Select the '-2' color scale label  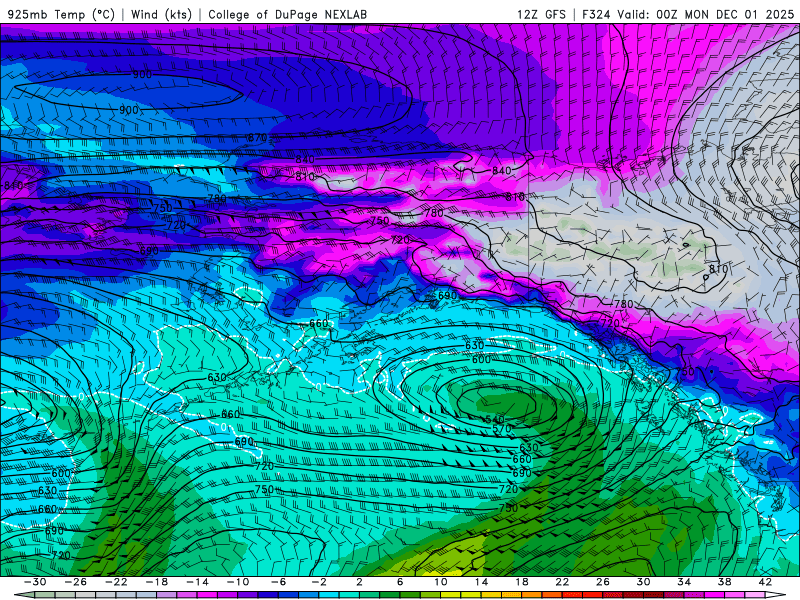[319, 582]
